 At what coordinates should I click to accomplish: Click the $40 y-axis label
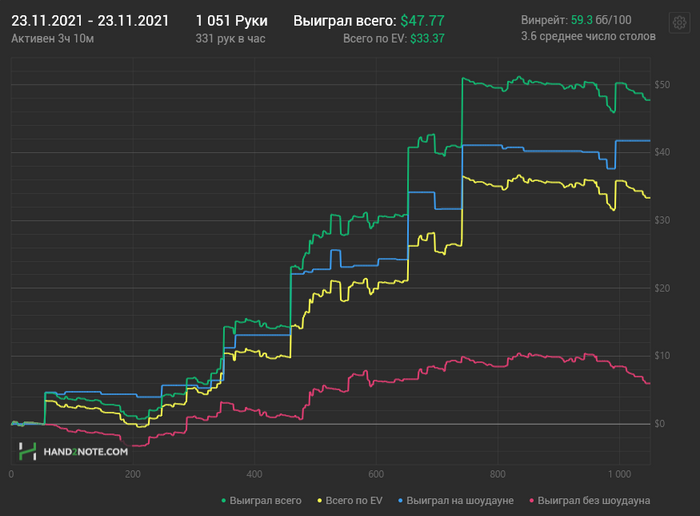pos(662,152)
